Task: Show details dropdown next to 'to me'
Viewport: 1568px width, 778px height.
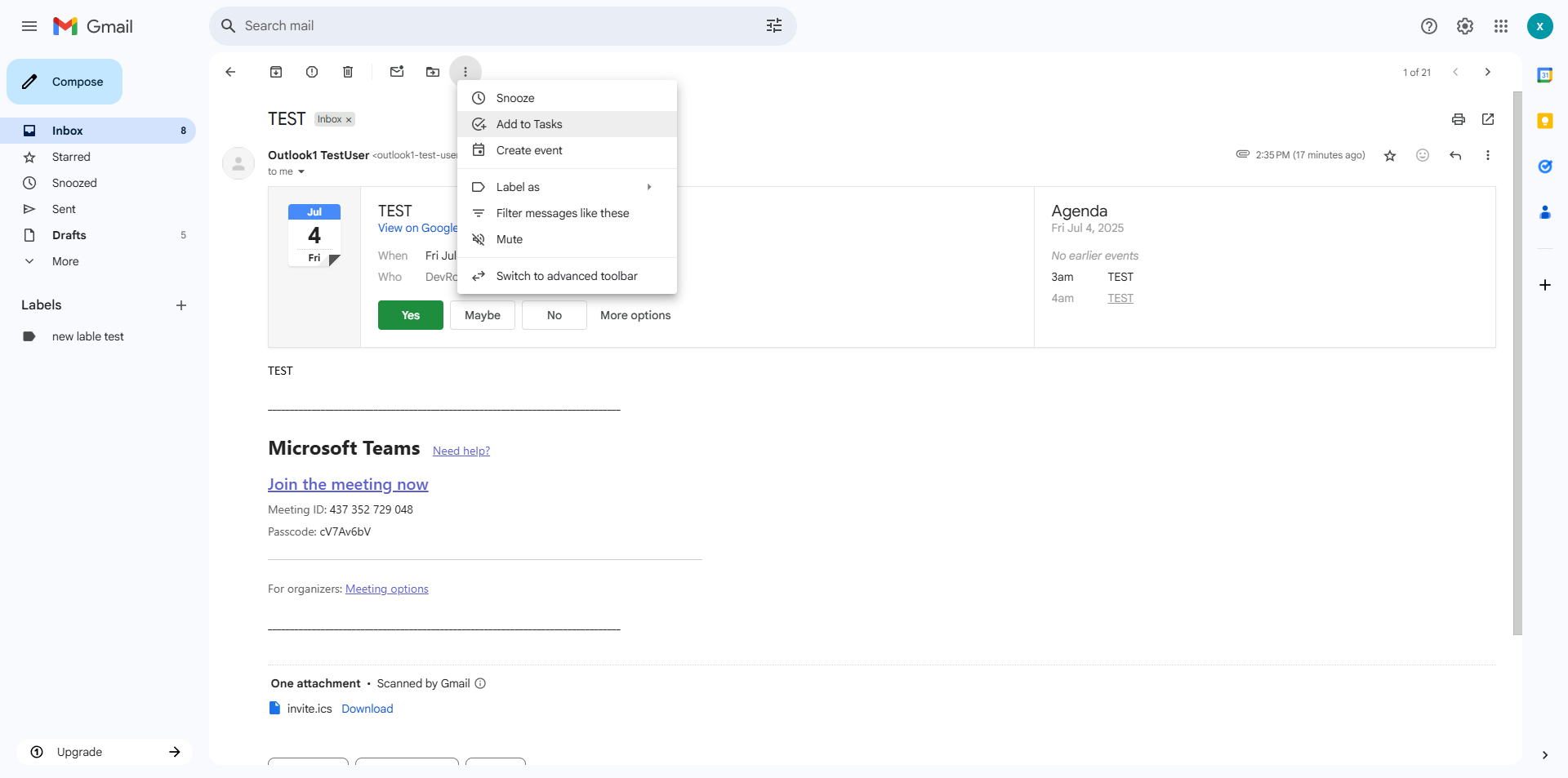Action: (x=301, y=171)
